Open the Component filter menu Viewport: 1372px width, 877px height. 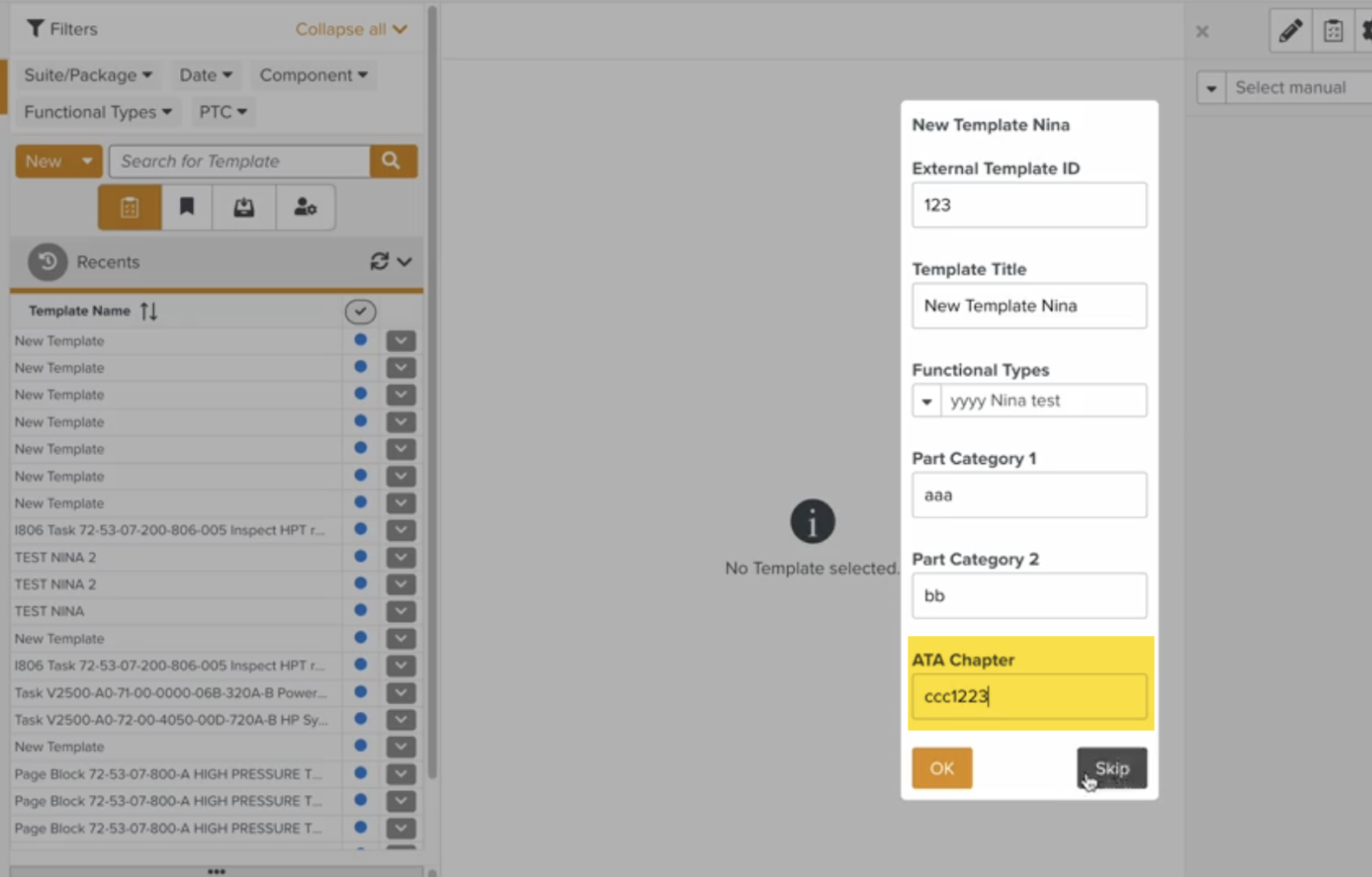tap(313, 76)
